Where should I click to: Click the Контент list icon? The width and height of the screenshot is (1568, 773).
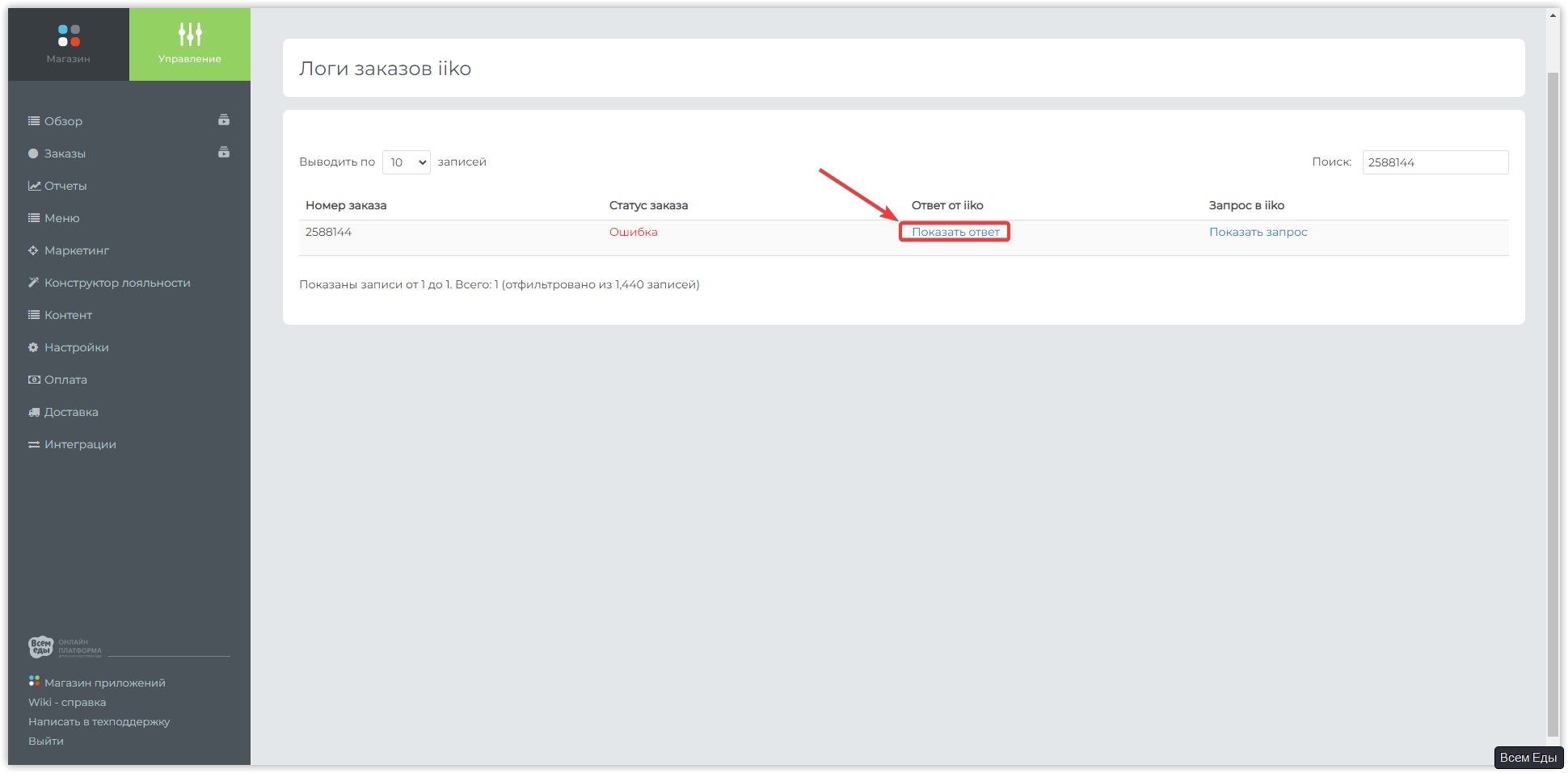pyautogui.click(x=34, y=315)
